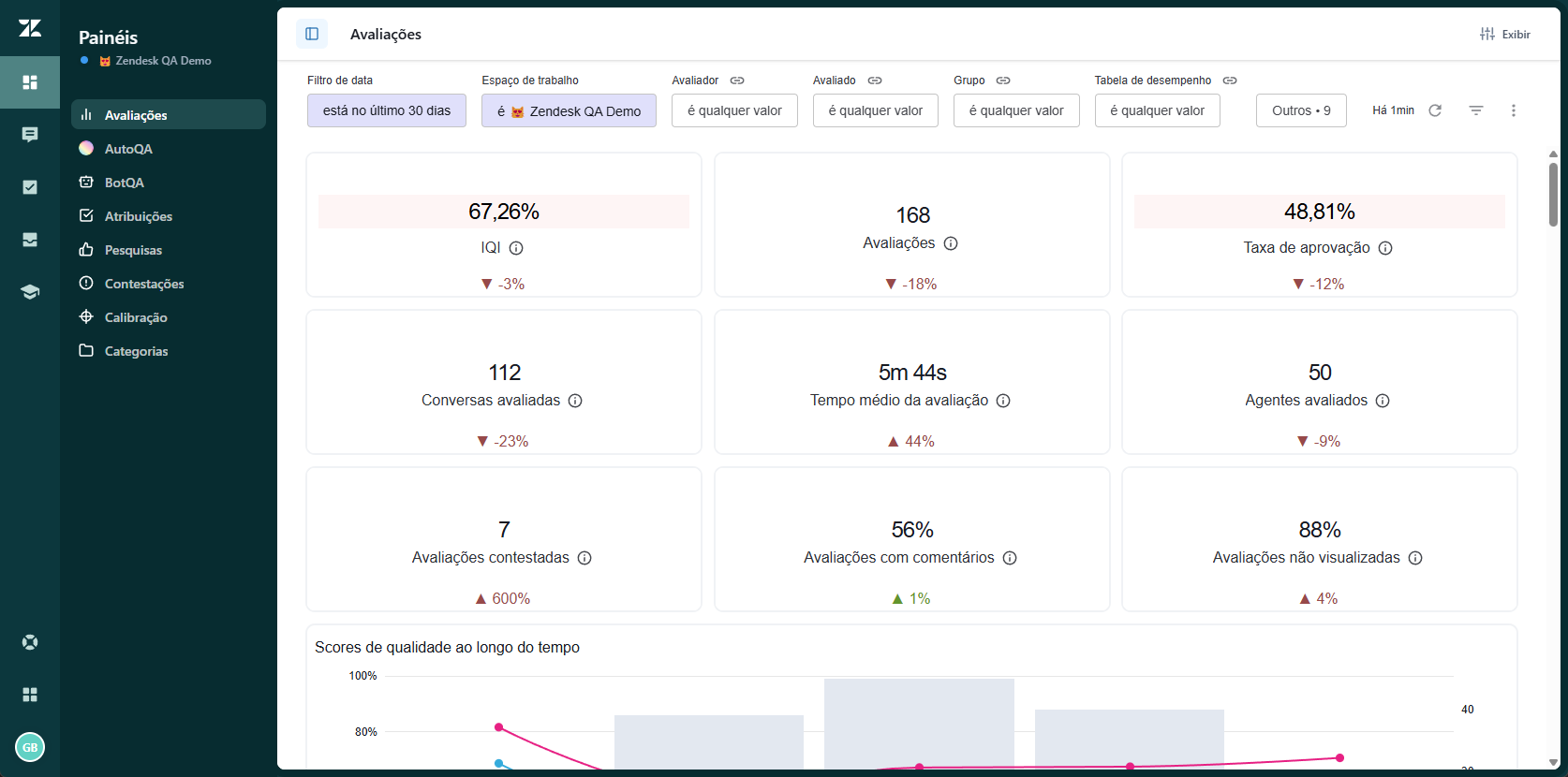Open Avaliado filter 'é qualquer valor'
The width and height of the screenshot is (1568, 777).
(876, 110)
